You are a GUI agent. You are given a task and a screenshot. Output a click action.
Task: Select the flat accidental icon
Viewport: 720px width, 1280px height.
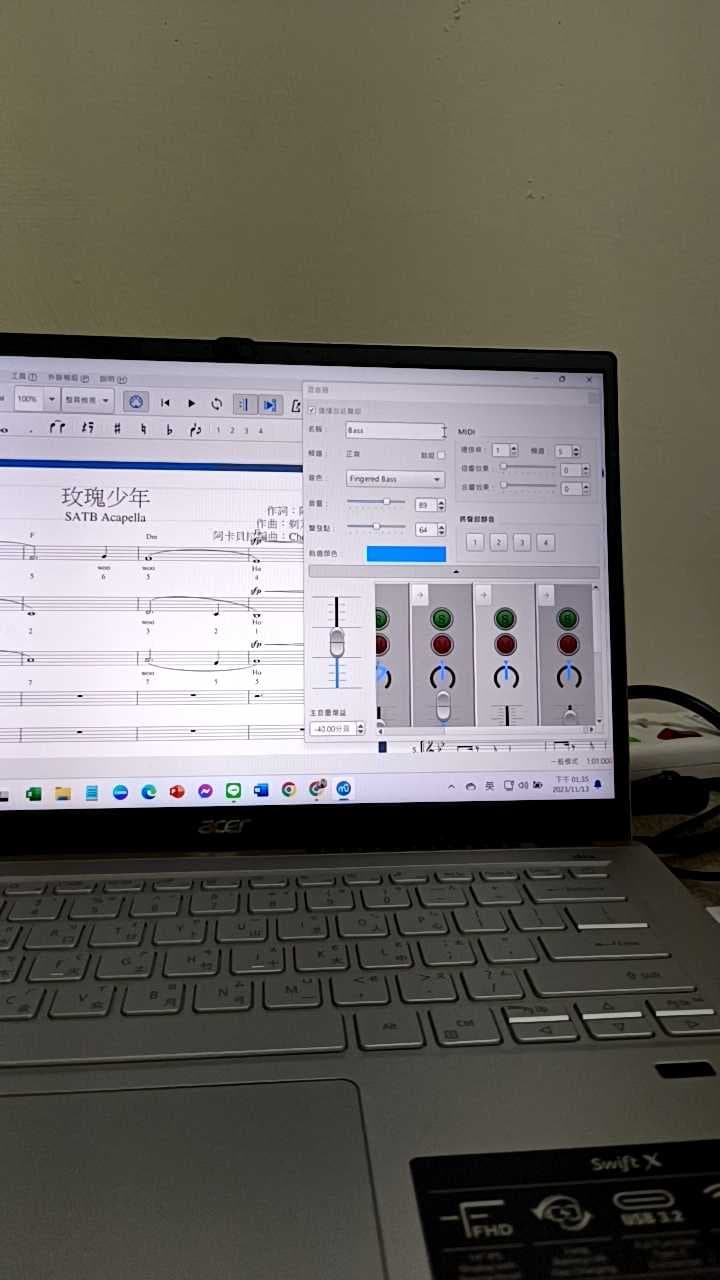point(169,430)
